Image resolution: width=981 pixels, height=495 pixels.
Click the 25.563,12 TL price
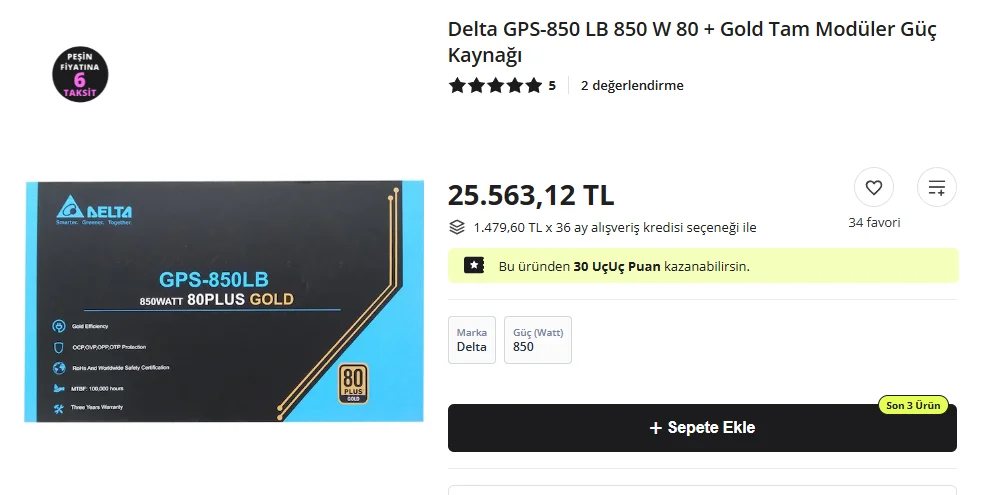pos(531,195)
